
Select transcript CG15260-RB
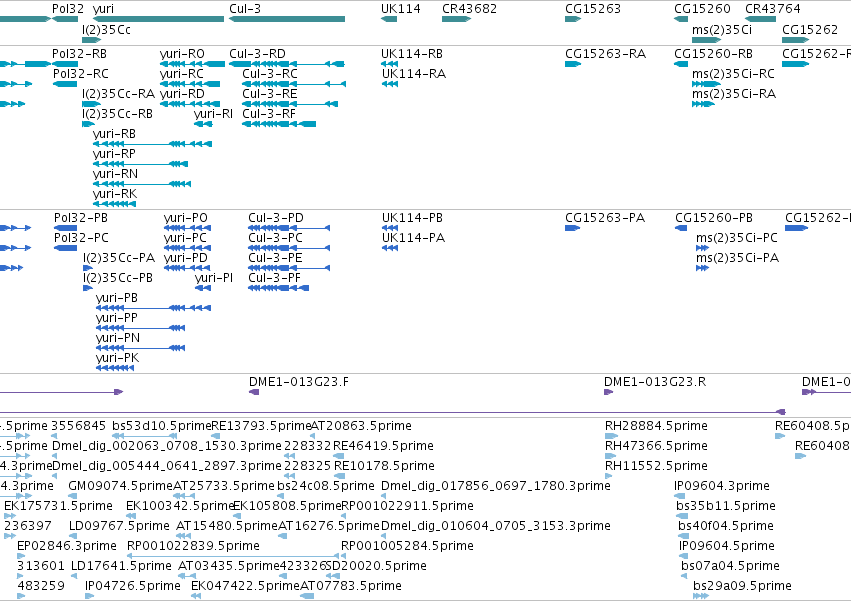pos(713,54)
